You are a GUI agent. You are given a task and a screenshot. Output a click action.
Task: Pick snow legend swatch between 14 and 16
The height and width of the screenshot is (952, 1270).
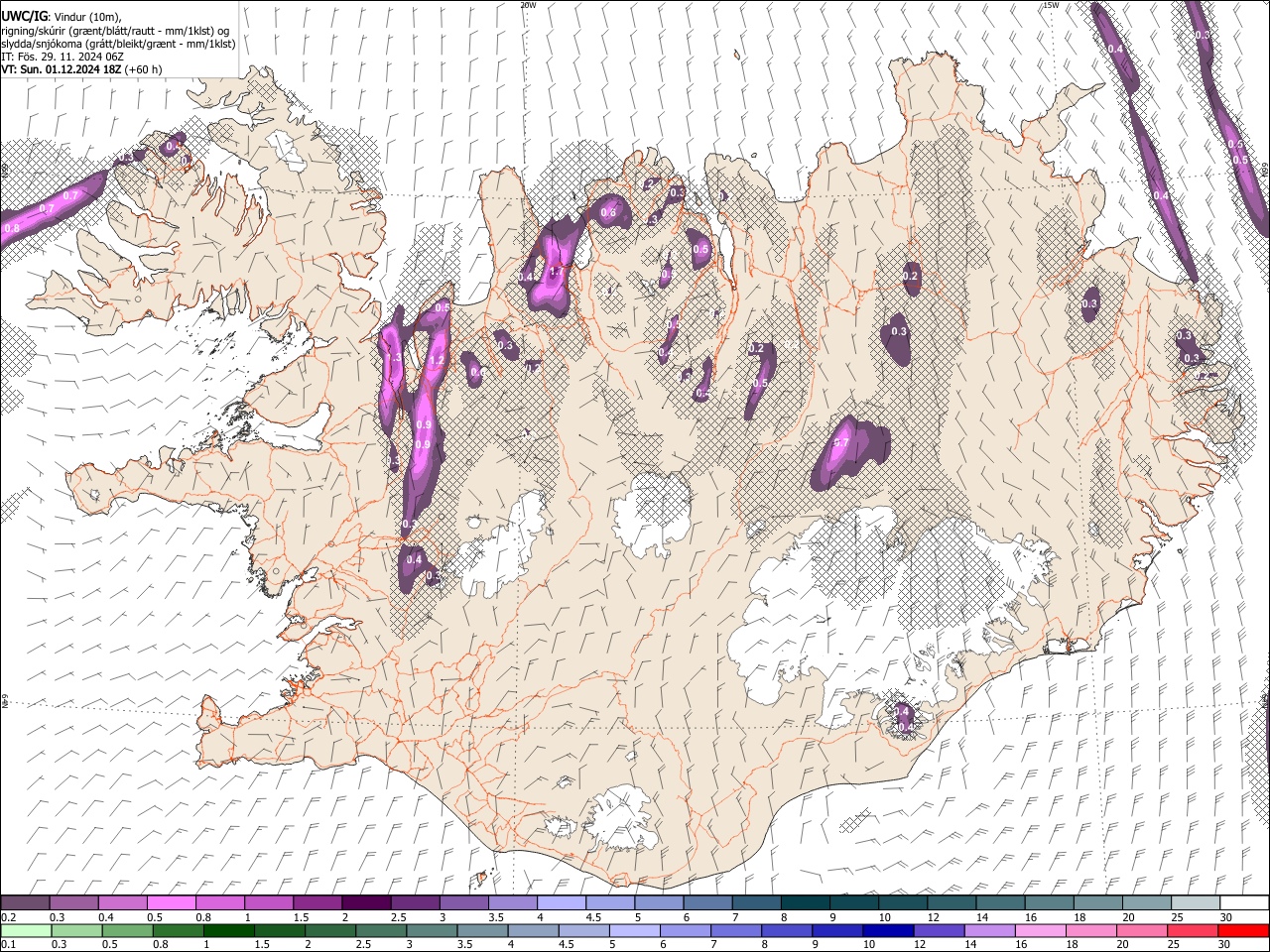(1000, 902)
